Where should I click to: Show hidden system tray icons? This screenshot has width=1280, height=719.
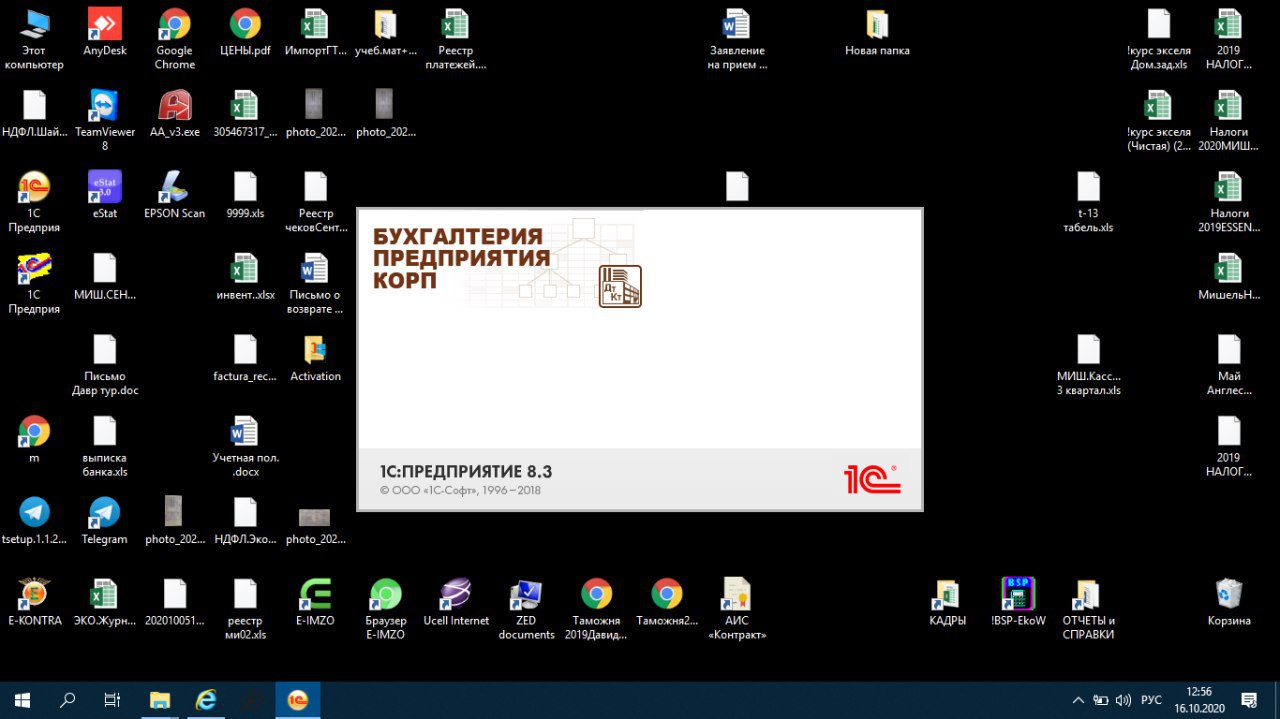[x=1077, y=700]
